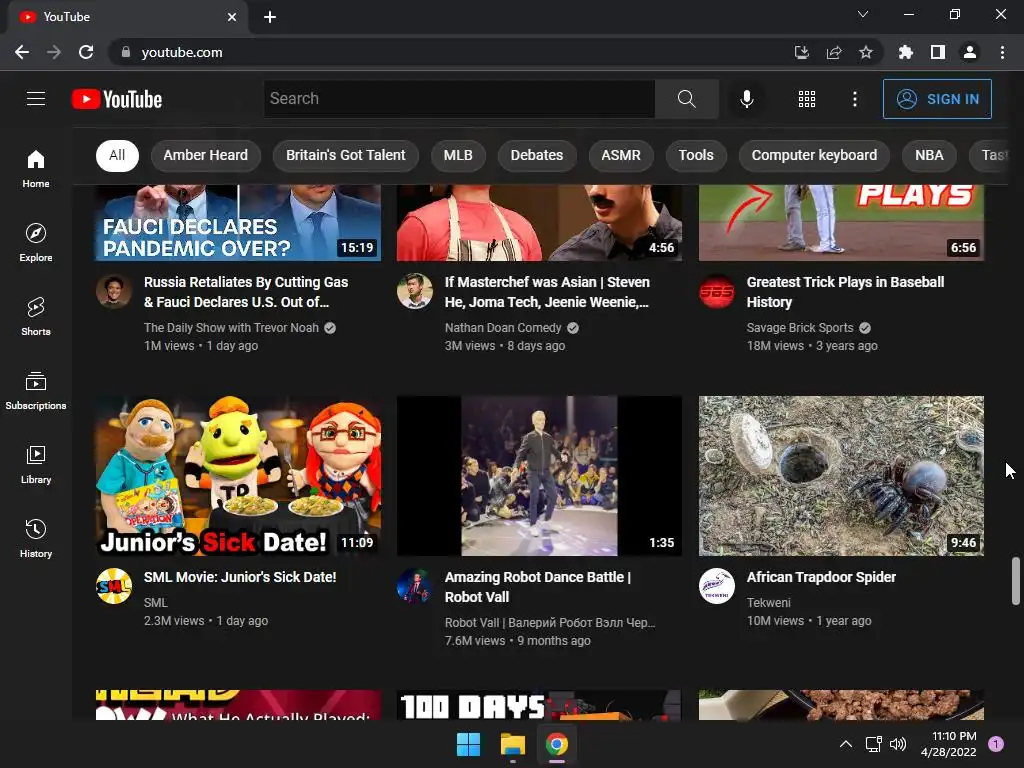This screenshot has width=1024, height=768.
Task: Click the 100 DAYS video thumbnail
Action: 539,705
